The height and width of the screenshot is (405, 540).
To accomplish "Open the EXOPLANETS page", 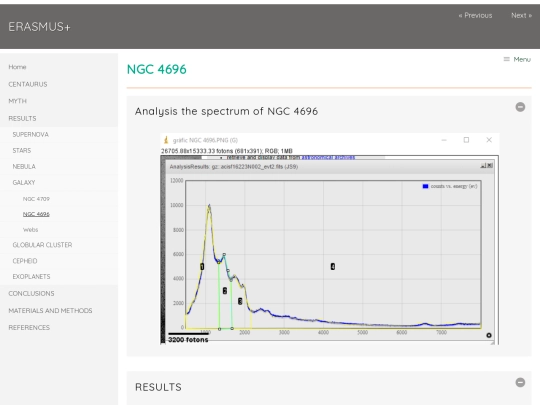I will click(31, 277).
